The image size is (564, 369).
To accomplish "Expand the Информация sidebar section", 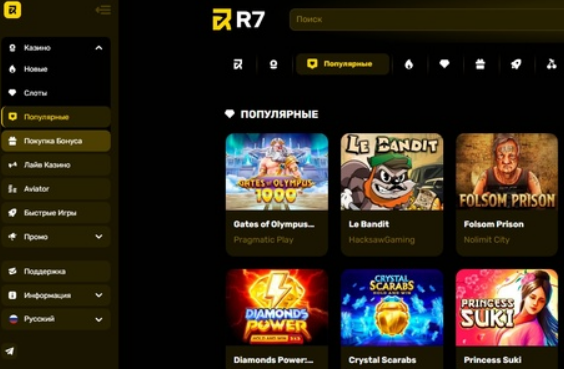I will 56,295.
